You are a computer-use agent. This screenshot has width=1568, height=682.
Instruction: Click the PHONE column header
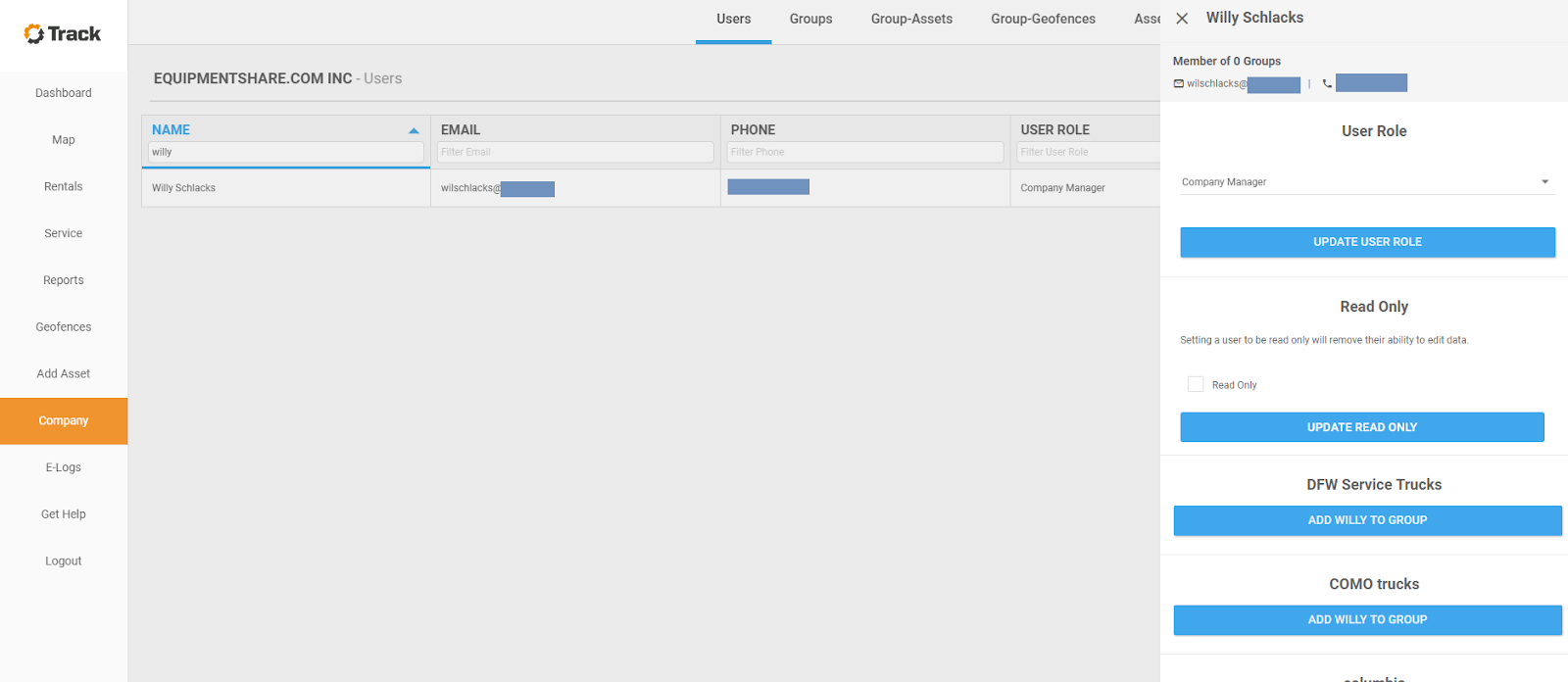coord(753,130)
